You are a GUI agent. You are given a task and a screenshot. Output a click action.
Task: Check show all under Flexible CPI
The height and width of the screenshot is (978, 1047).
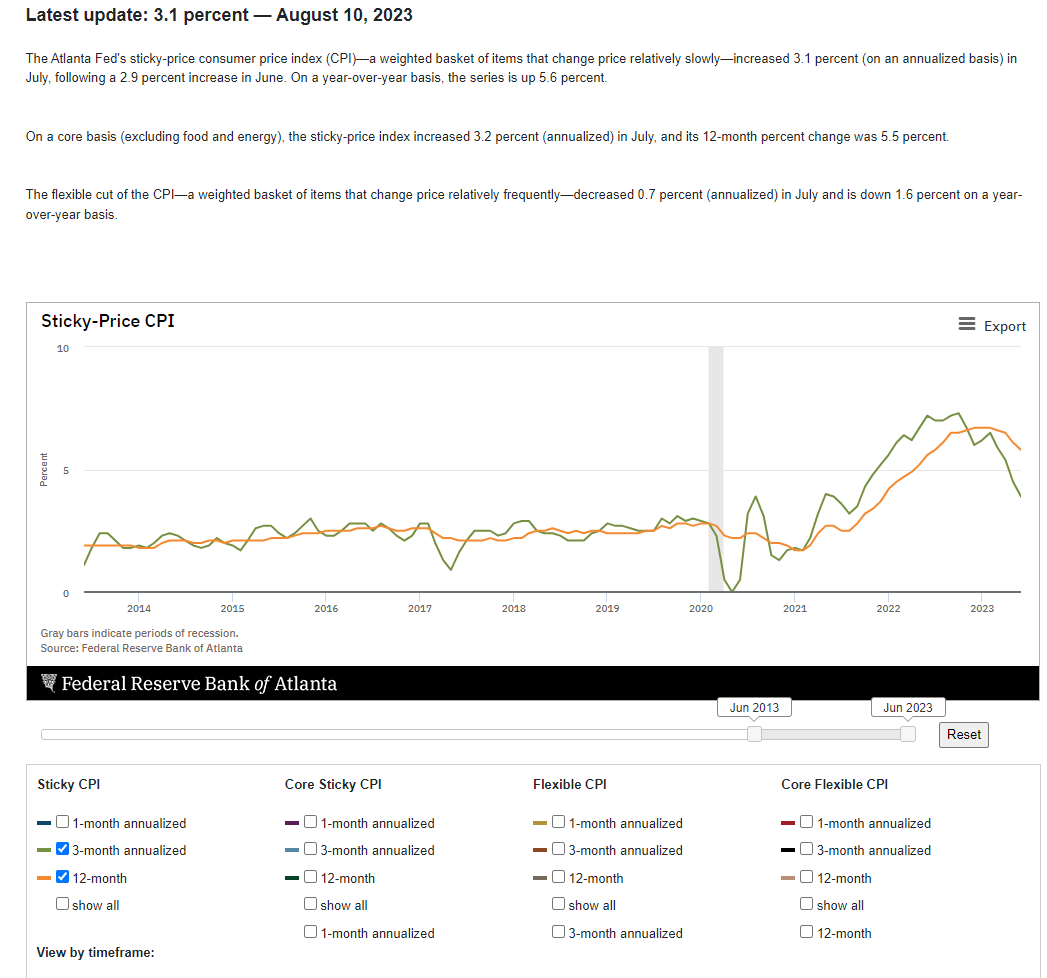tap(559, 904)
